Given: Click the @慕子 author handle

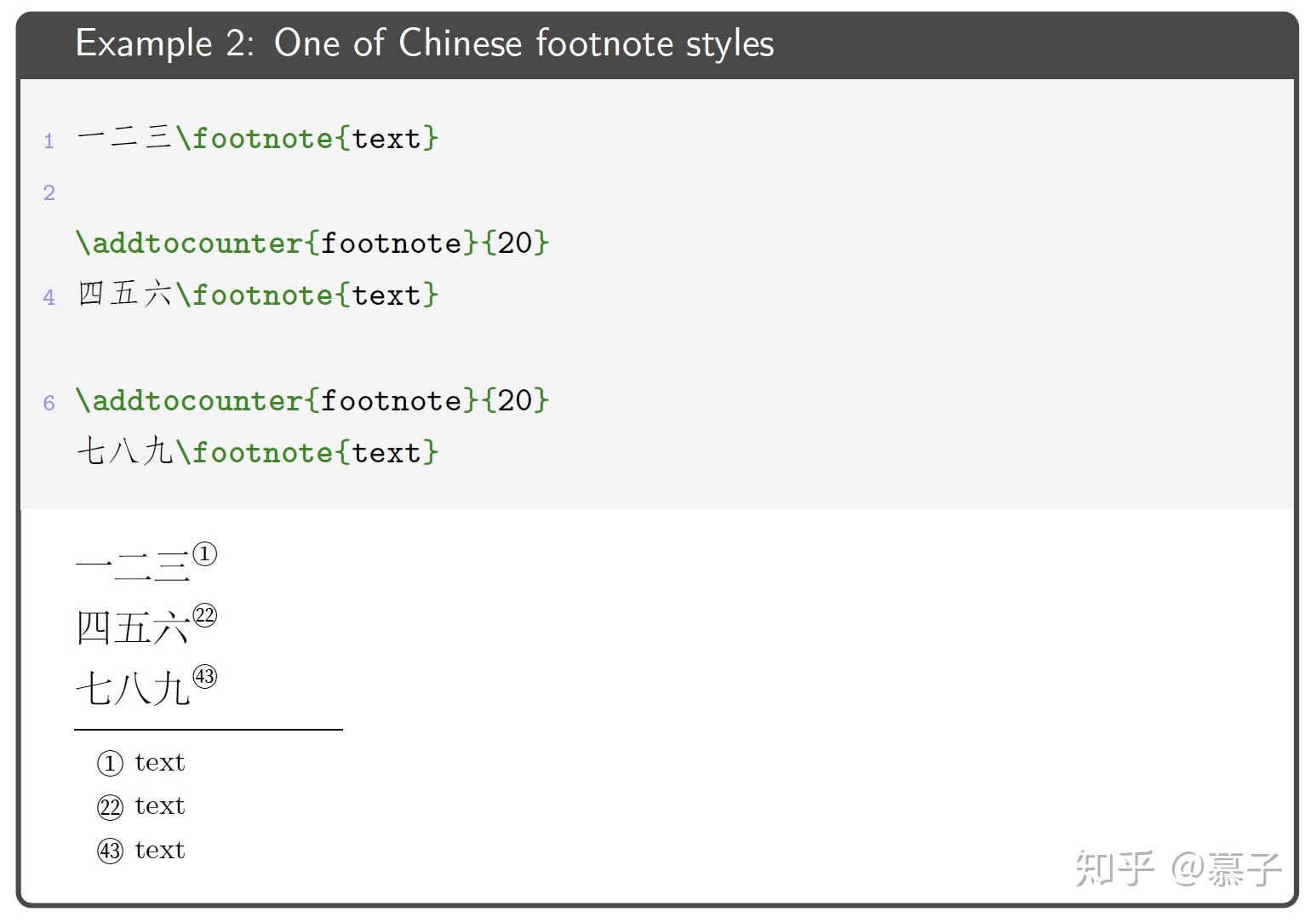Looking at the screenshot, I should 1227,868.
